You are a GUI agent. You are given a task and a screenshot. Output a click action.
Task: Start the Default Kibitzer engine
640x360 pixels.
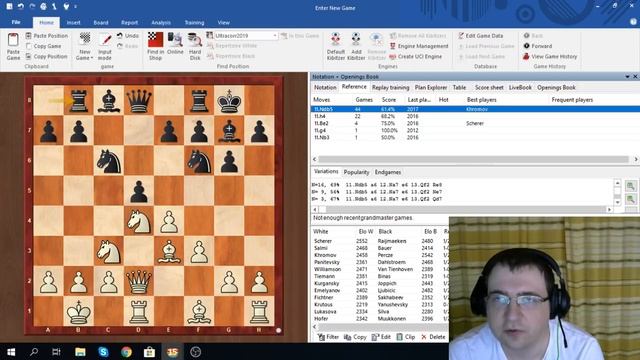click(336, 46)
